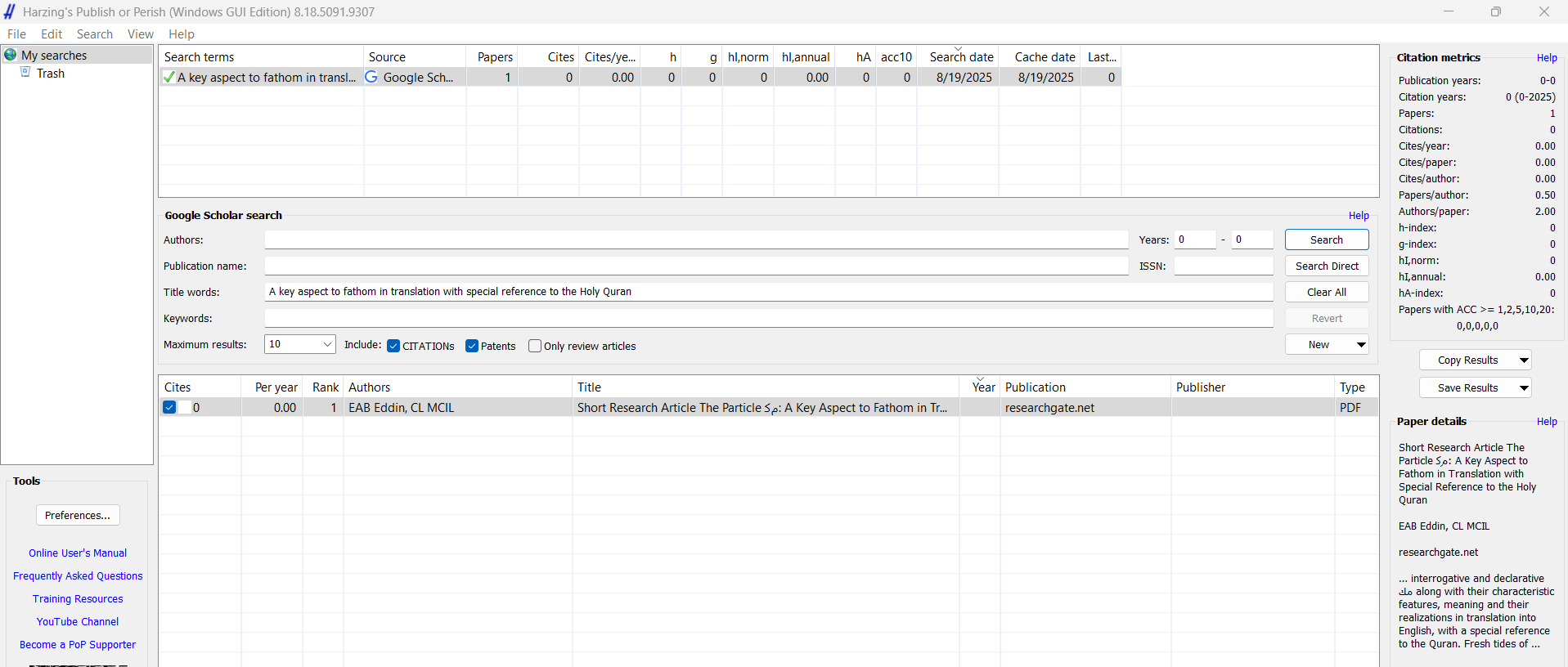Sort results by Type column header
Image resolution: width=1568 pixels, height=667 pixels.
(1356, 387)
